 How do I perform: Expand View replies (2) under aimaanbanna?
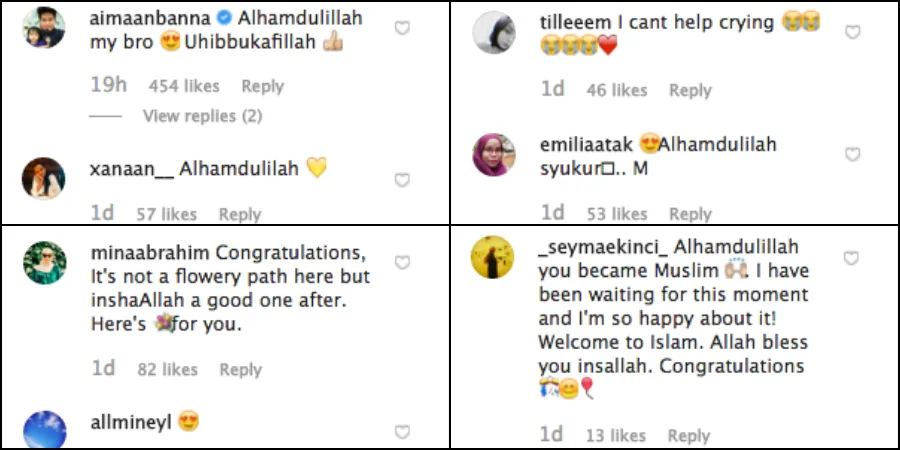click(x=202, y=116)
